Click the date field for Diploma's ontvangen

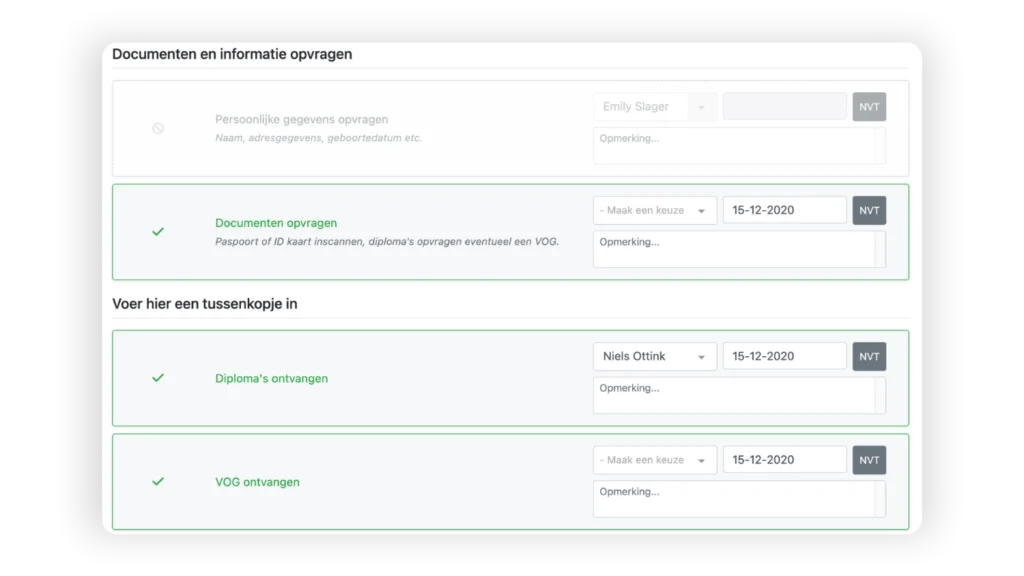(784, 356)
